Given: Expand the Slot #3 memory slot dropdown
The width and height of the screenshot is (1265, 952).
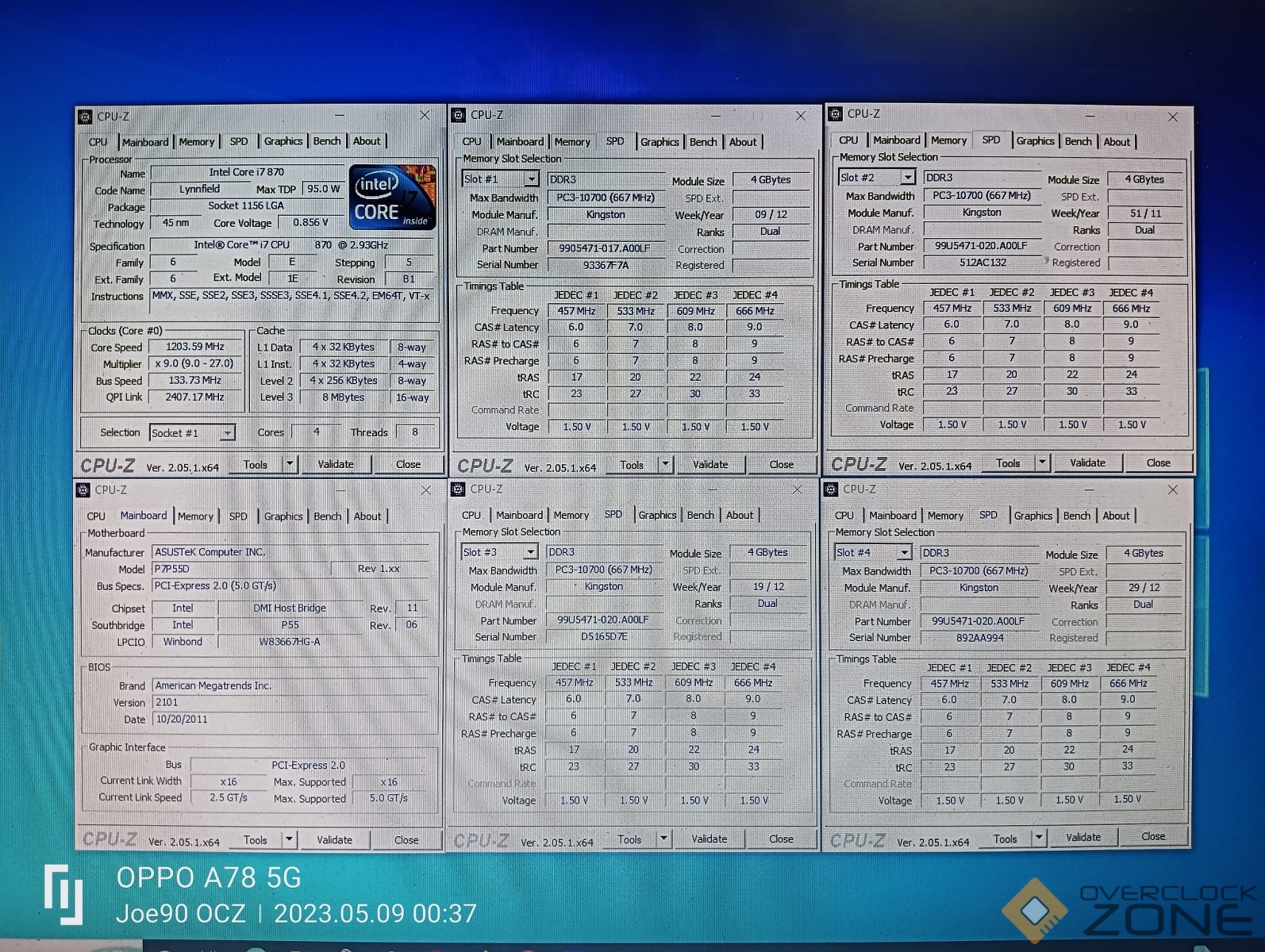Looking at the screenshot, I should point(529,552).
